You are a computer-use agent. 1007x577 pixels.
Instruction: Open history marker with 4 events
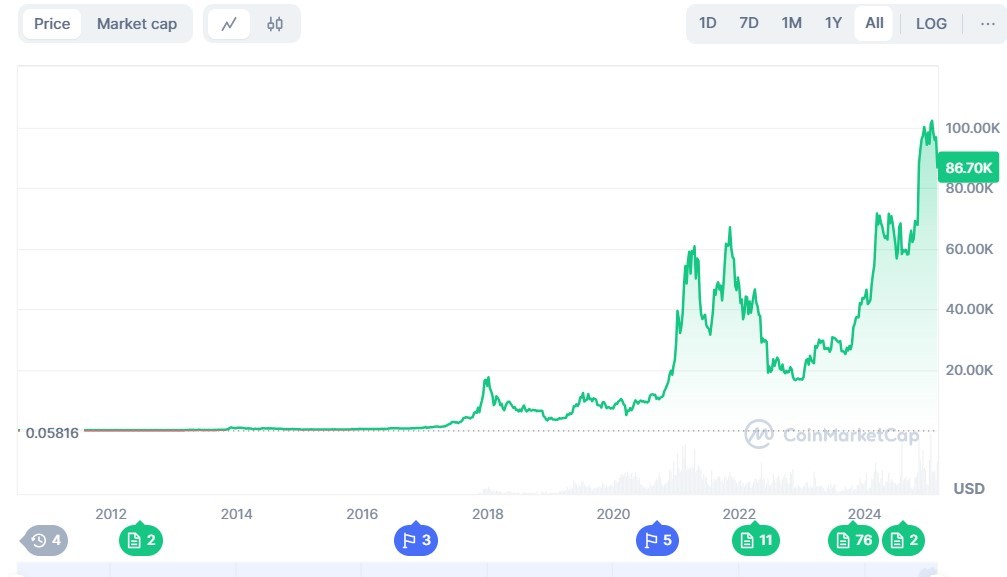click(x=44, y=540)
